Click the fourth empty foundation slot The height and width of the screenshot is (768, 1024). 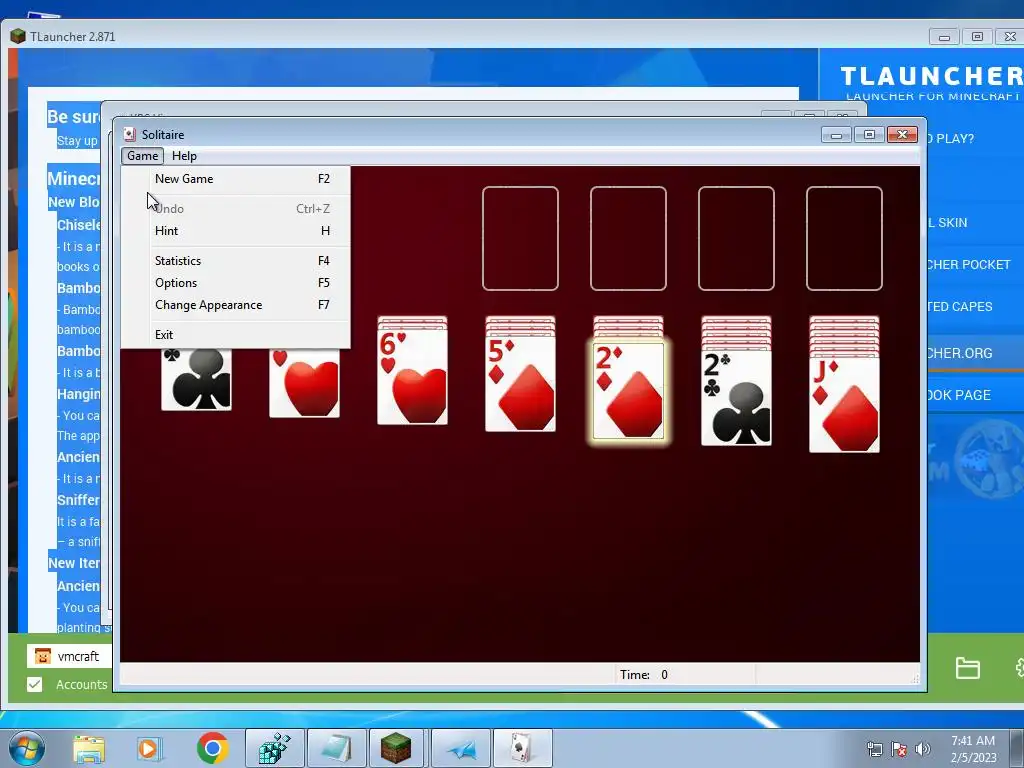coord(844,238)
